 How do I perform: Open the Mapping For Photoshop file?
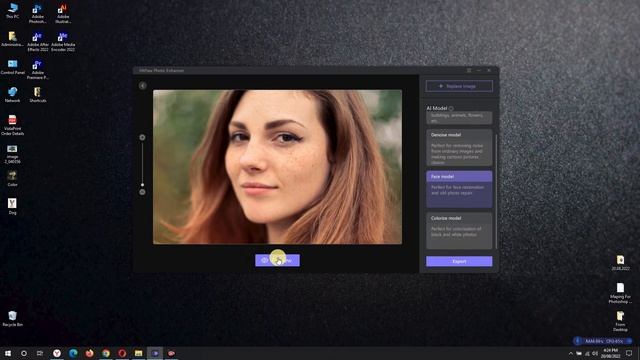point(620,293)
